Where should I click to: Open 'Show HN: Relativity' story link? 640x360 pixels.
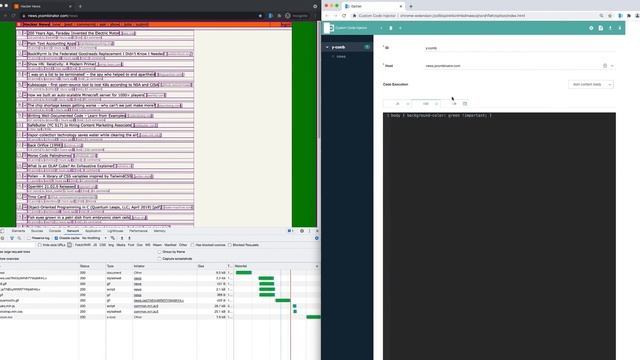(62, 64)
